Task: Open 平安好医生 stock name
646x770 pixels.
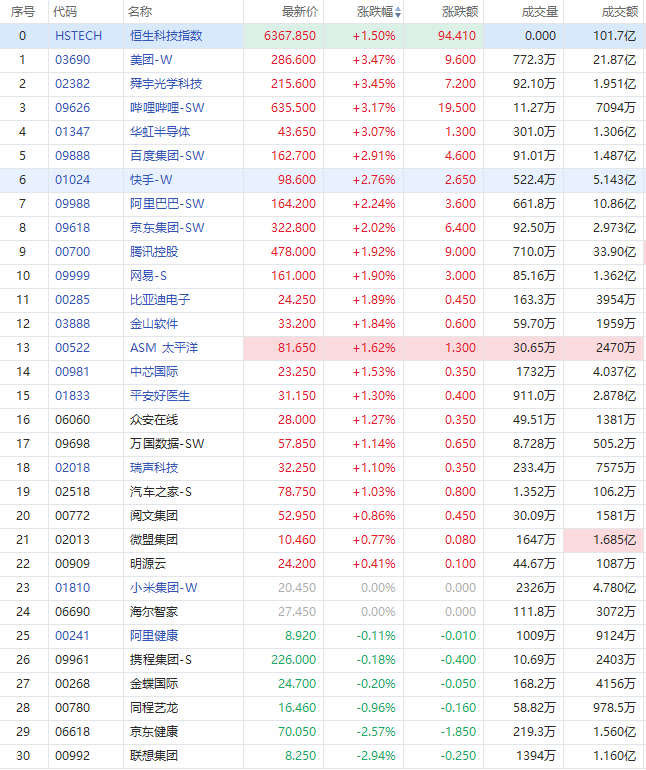Action: [x=160, y=396]
